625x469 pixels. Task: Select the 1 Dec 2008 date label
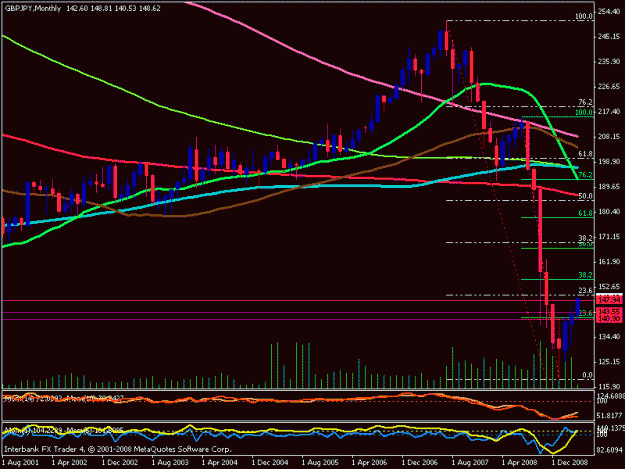tap(570, 463)
